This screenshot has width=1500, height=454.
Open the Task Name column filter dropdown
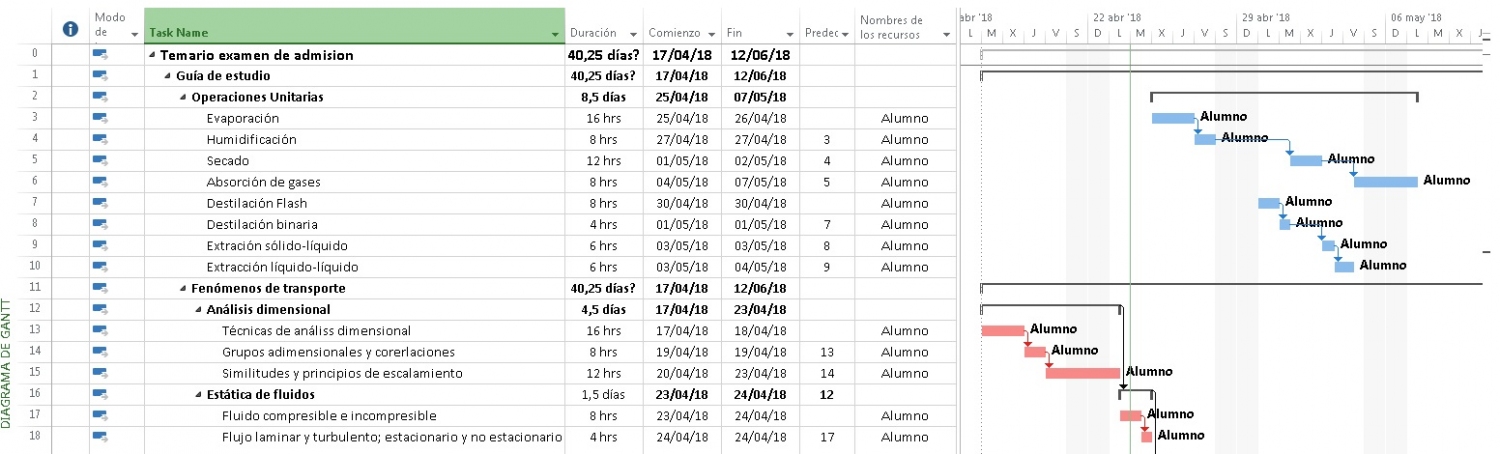(x=556, y=34)
